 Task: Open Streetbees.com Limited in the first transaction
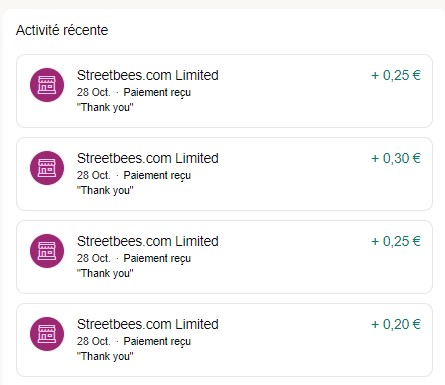pos(148,75)
